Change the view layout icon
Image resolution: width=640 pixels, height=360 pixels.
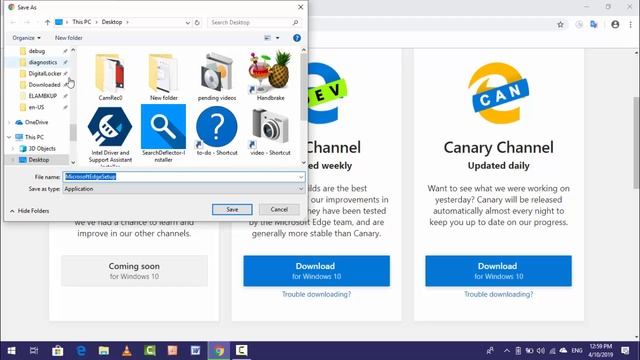[267, 38]
